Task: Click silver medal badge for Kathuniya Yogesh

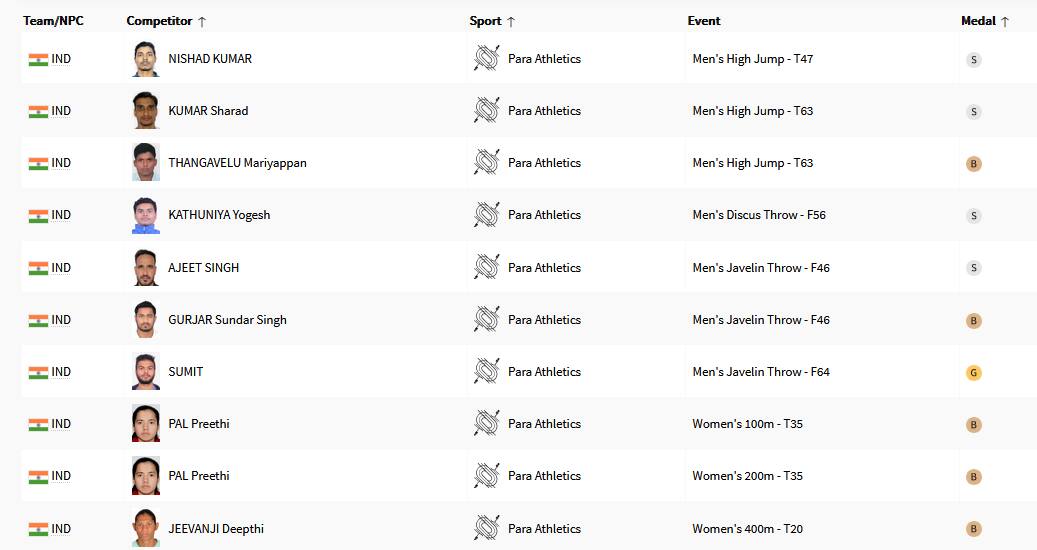Action: click(x=974, y=216)
